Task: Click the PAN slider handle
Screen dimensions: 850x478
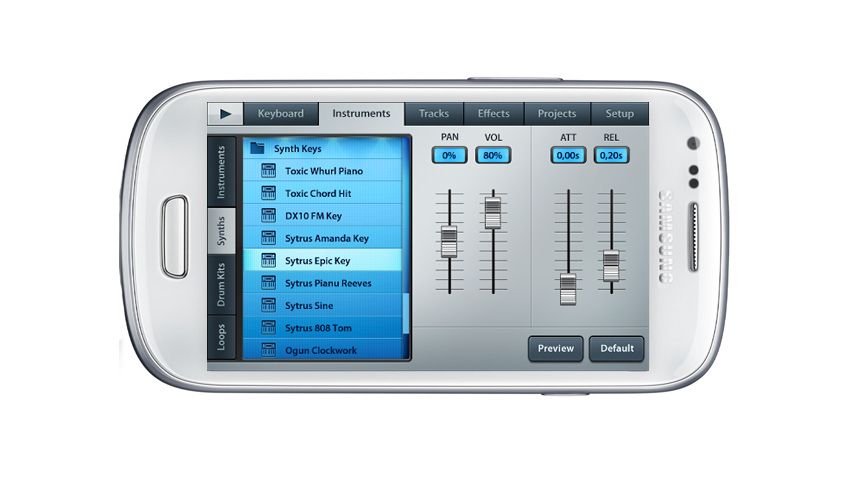Action: tap(449, 242)
